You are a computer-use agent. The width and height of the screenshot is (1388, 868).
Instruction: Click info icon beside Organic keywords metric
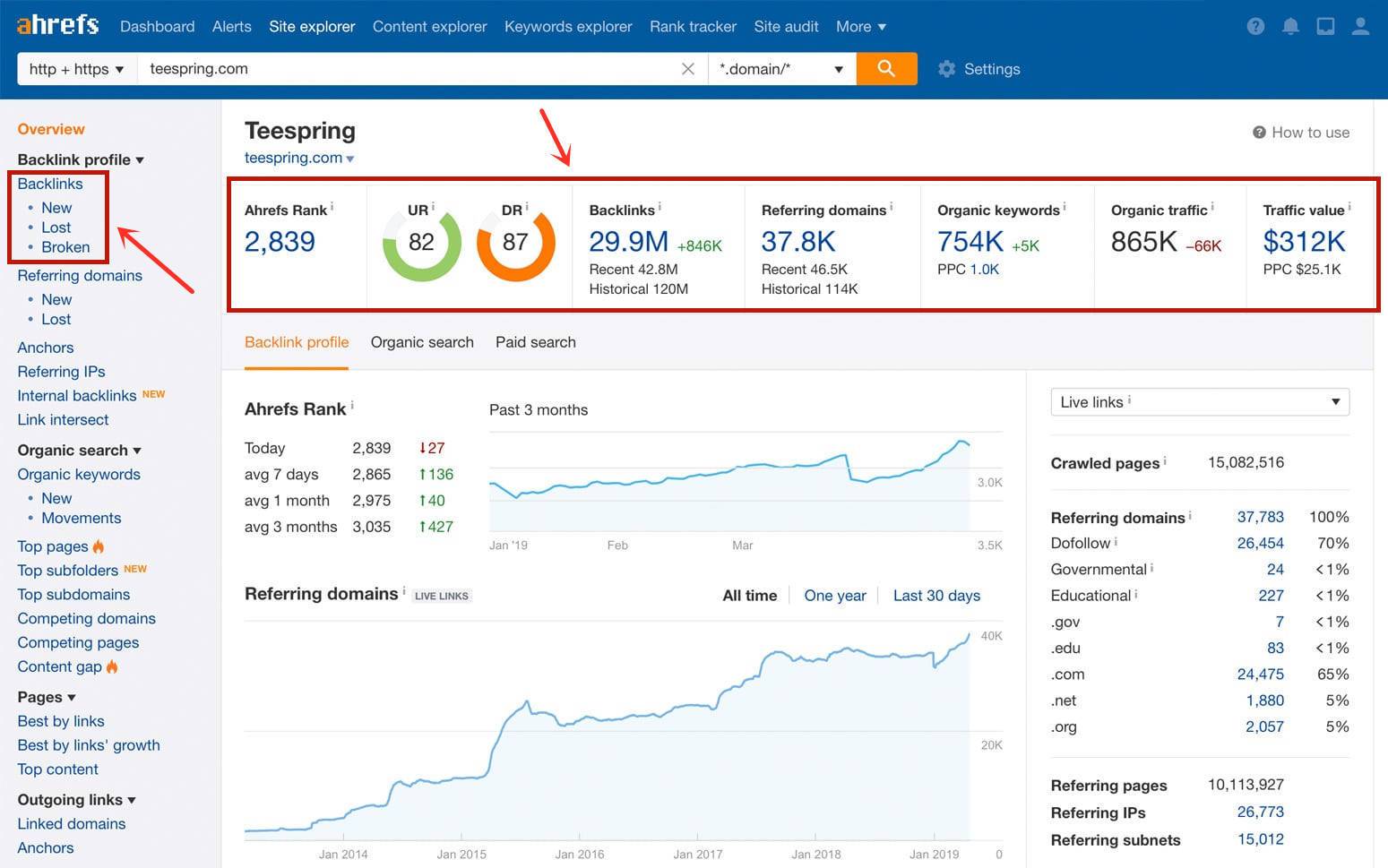click(1065, 207)
